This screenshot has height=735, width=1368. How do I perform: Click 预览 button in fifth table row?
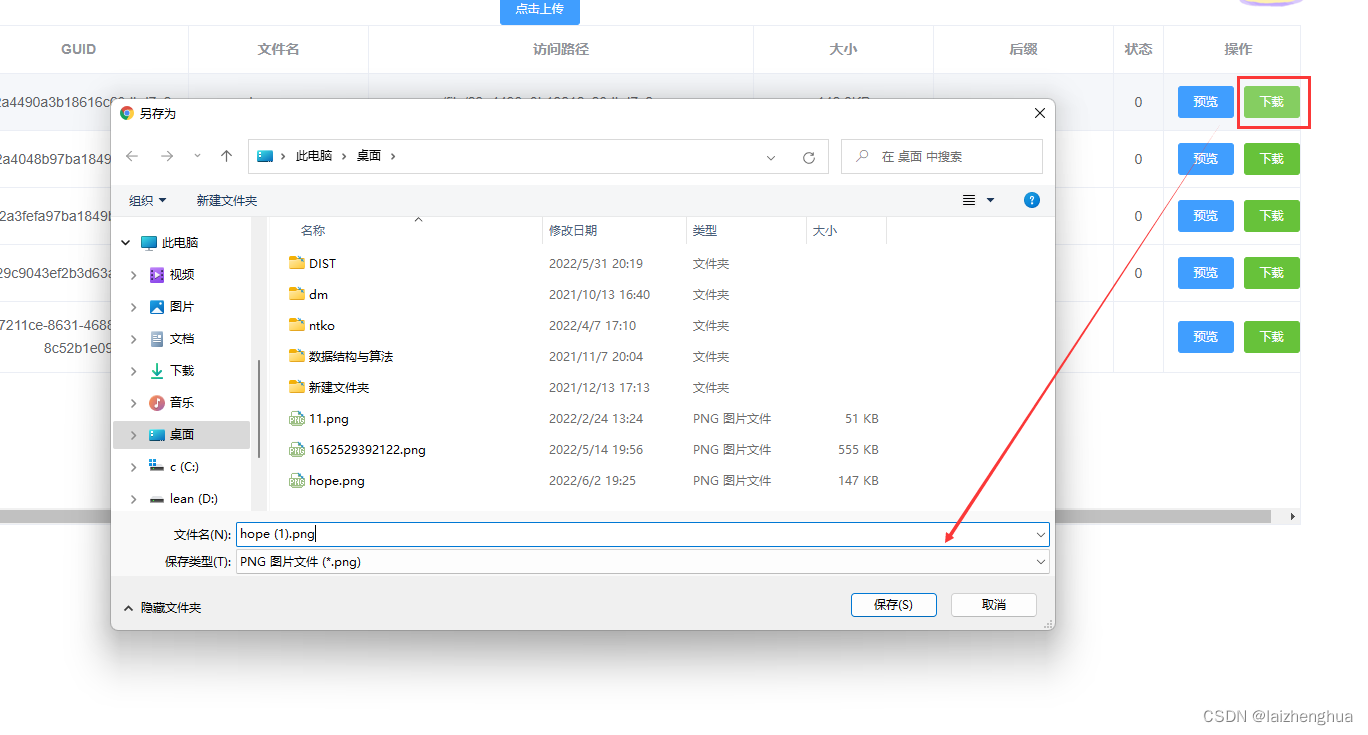(1206, 337)
